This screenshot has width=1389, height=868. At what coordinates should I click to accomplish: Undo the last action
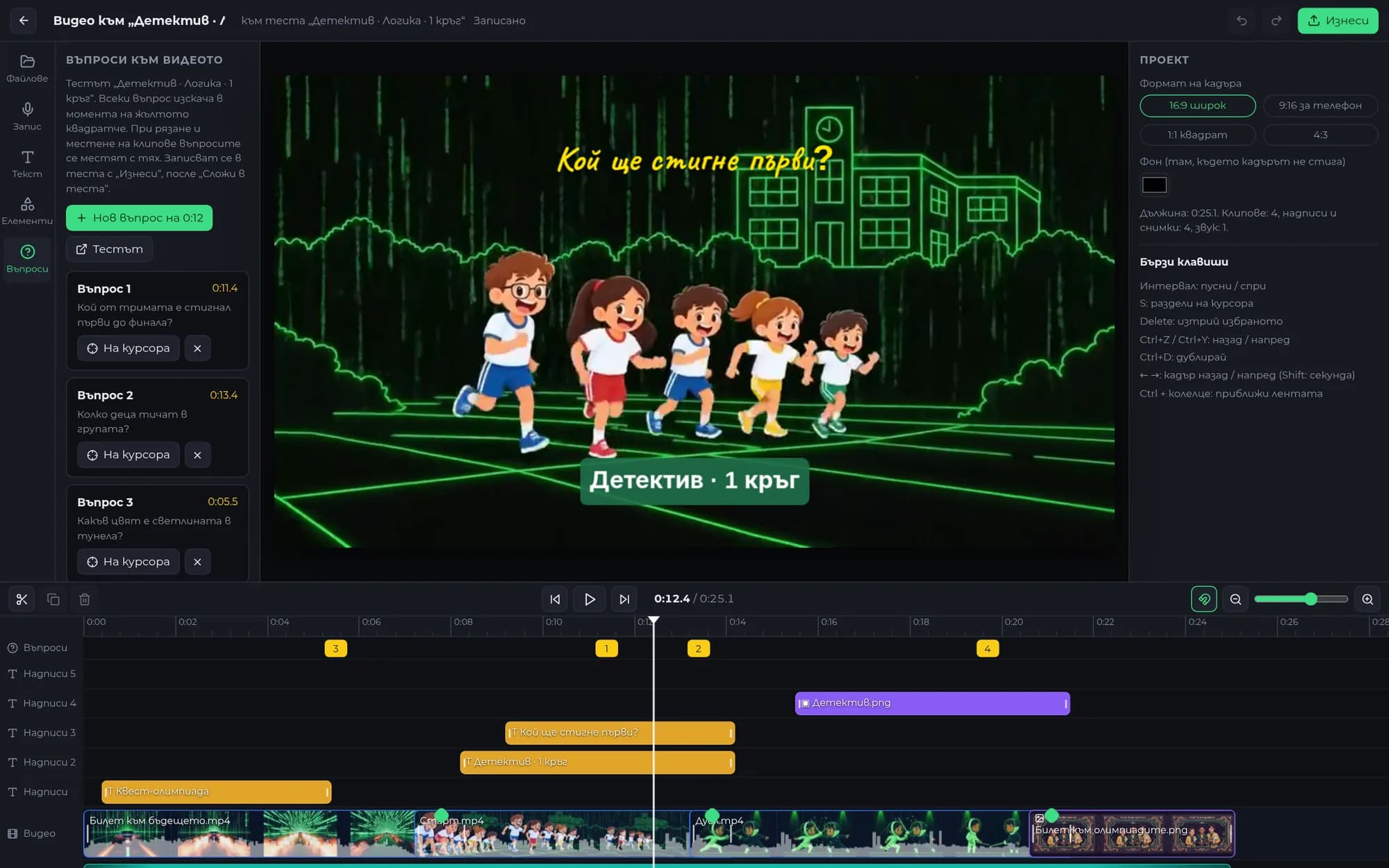coord(1242,21)
